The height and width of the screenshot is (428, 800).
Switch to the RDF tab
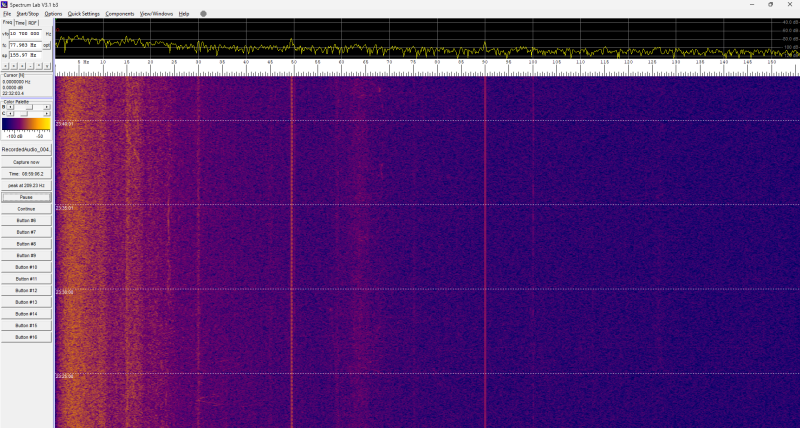[33, 23]
